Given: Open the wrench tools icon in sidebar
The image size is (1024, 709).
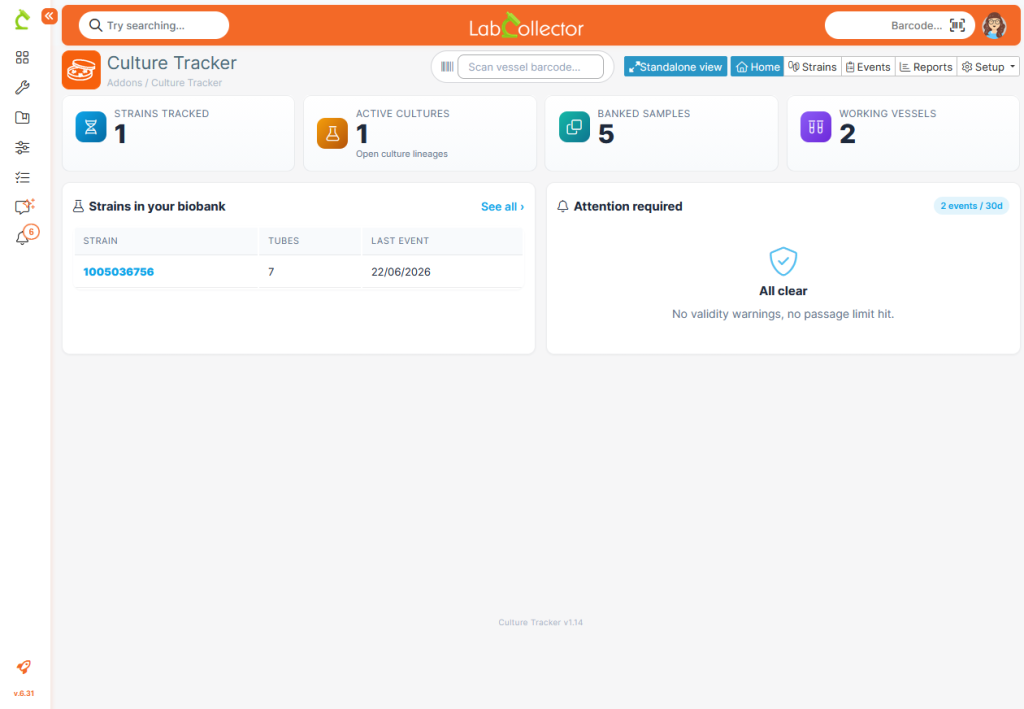Looking at the screenshot, I should pos(22,87).
